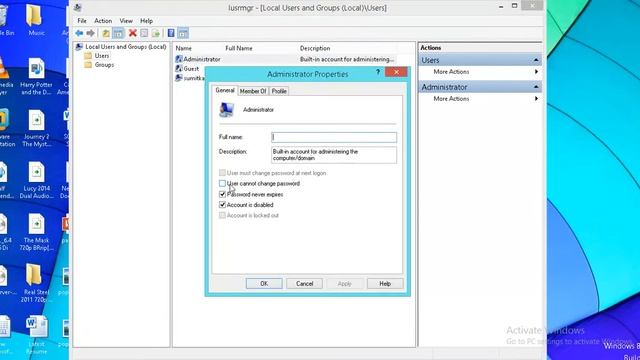The height and width of the screenshot is (360, 640).
Task: Click into the Description text field
Action: pos(334,155)
